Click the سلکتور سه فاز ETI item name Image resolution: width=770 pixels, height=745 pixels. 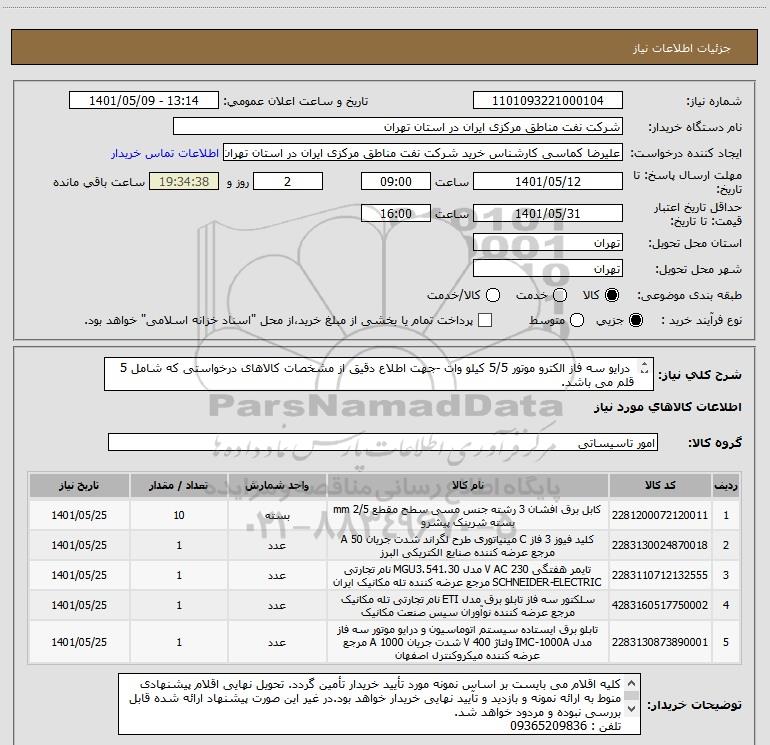(468, 606)
